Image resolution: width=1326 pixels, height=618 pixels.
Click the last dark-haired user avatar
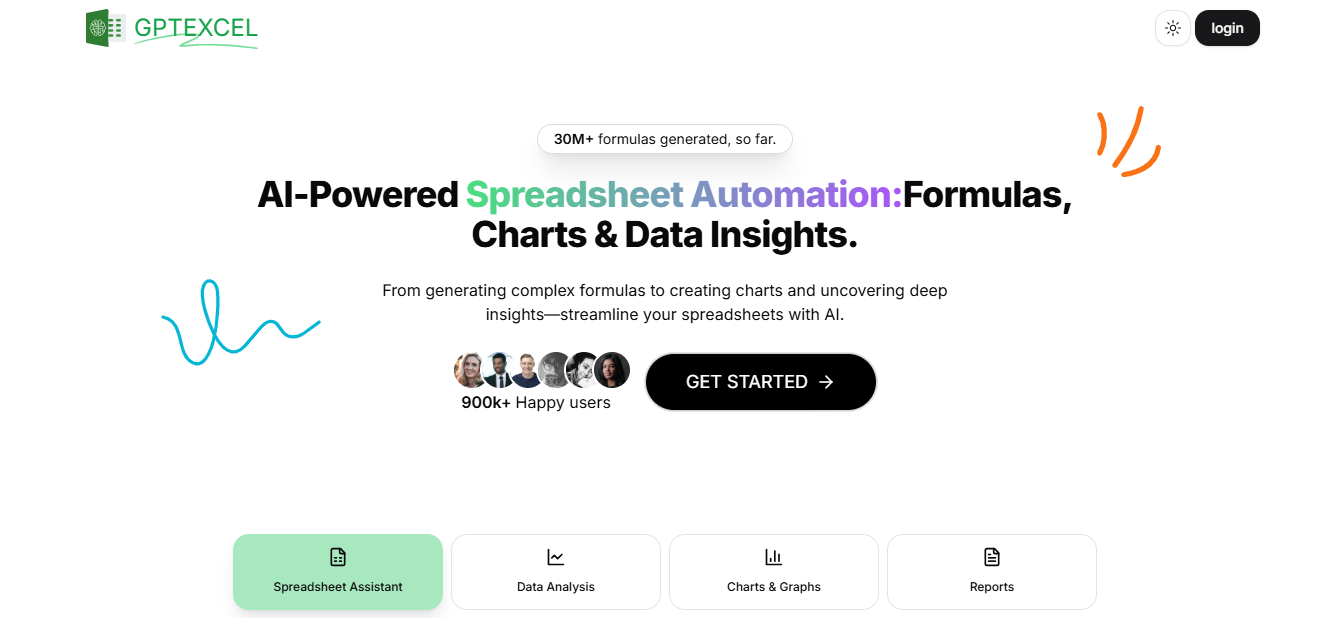point(612,370)
